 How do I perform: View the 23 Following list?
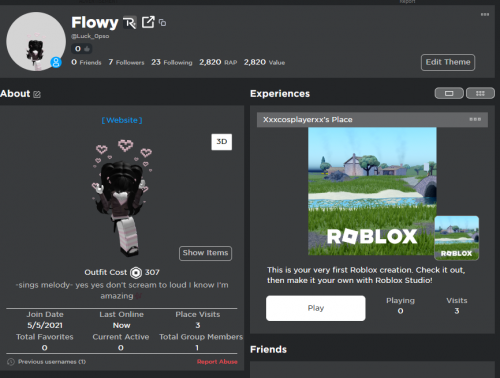tap(172, 62)
